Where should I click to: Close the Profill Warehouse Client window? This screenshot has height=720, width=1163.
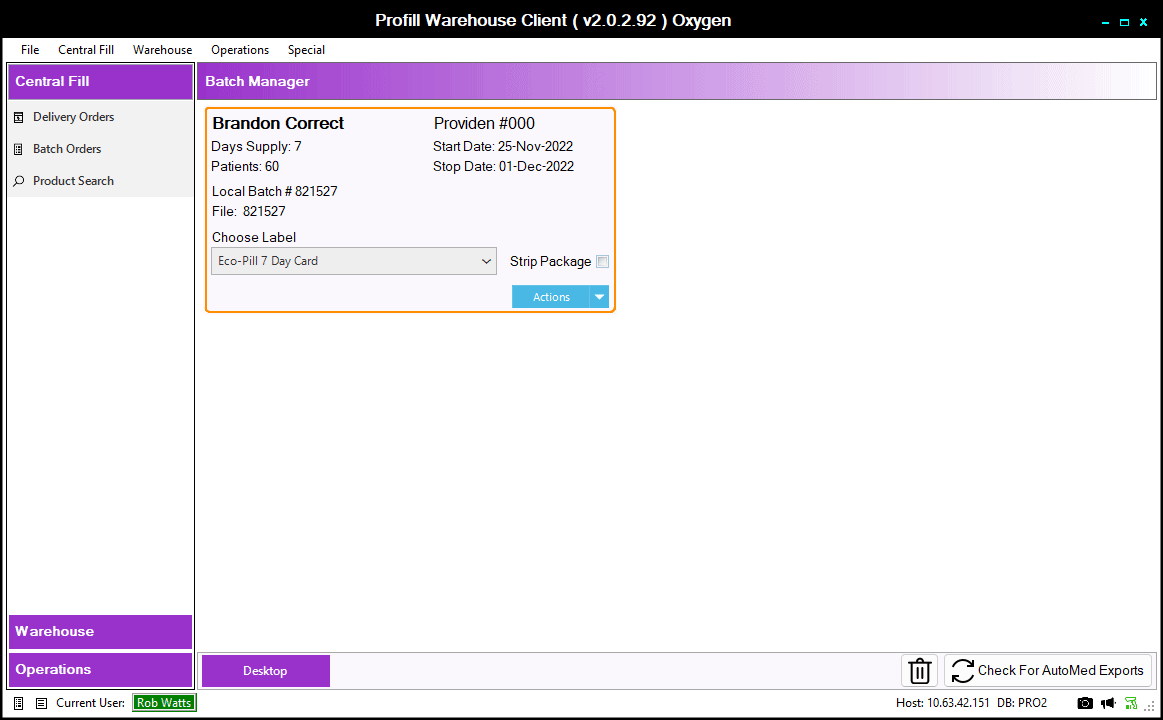click(x=1144, y=22)
